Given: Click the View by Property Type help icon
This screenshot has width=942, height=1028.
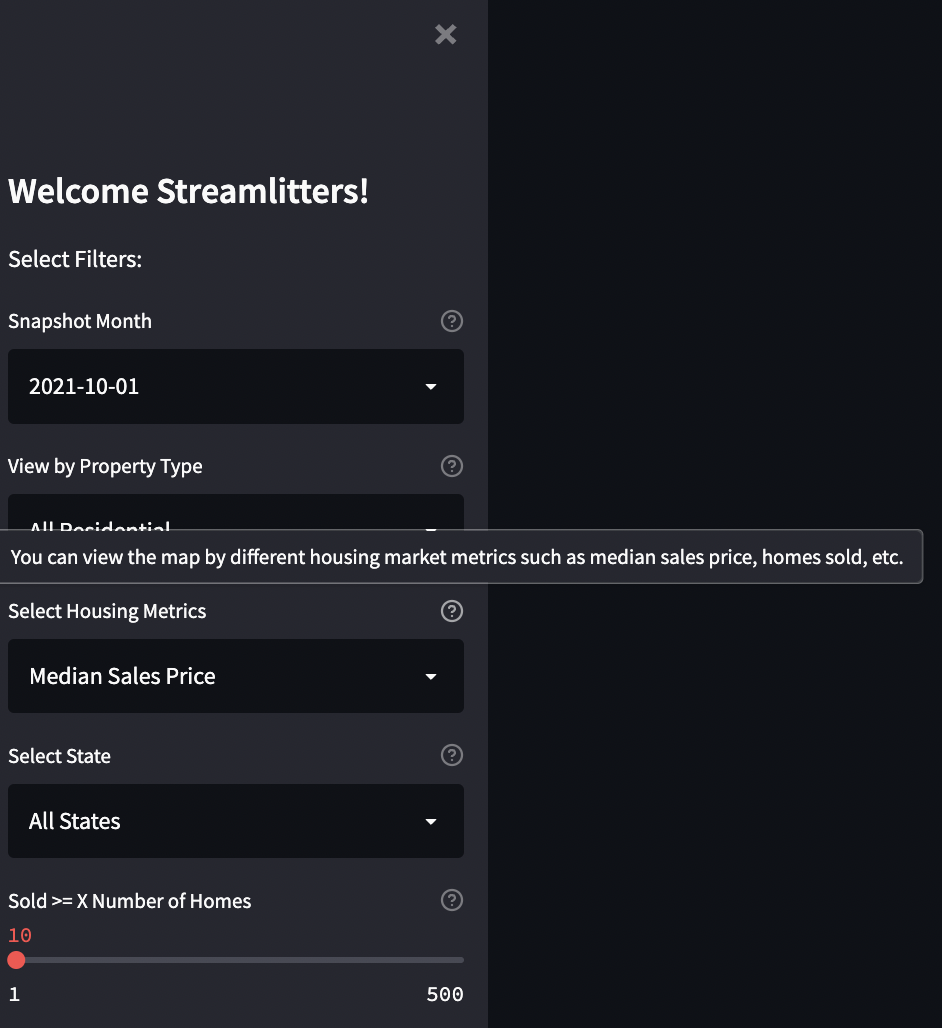Looking at the screenshot, I should point(451,466).
